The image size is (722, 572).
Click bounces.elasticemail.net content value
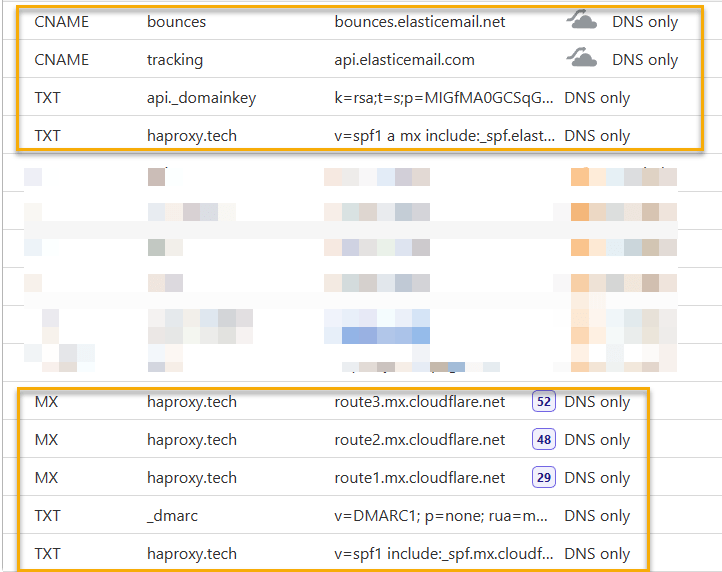click(x=419, y=22)
